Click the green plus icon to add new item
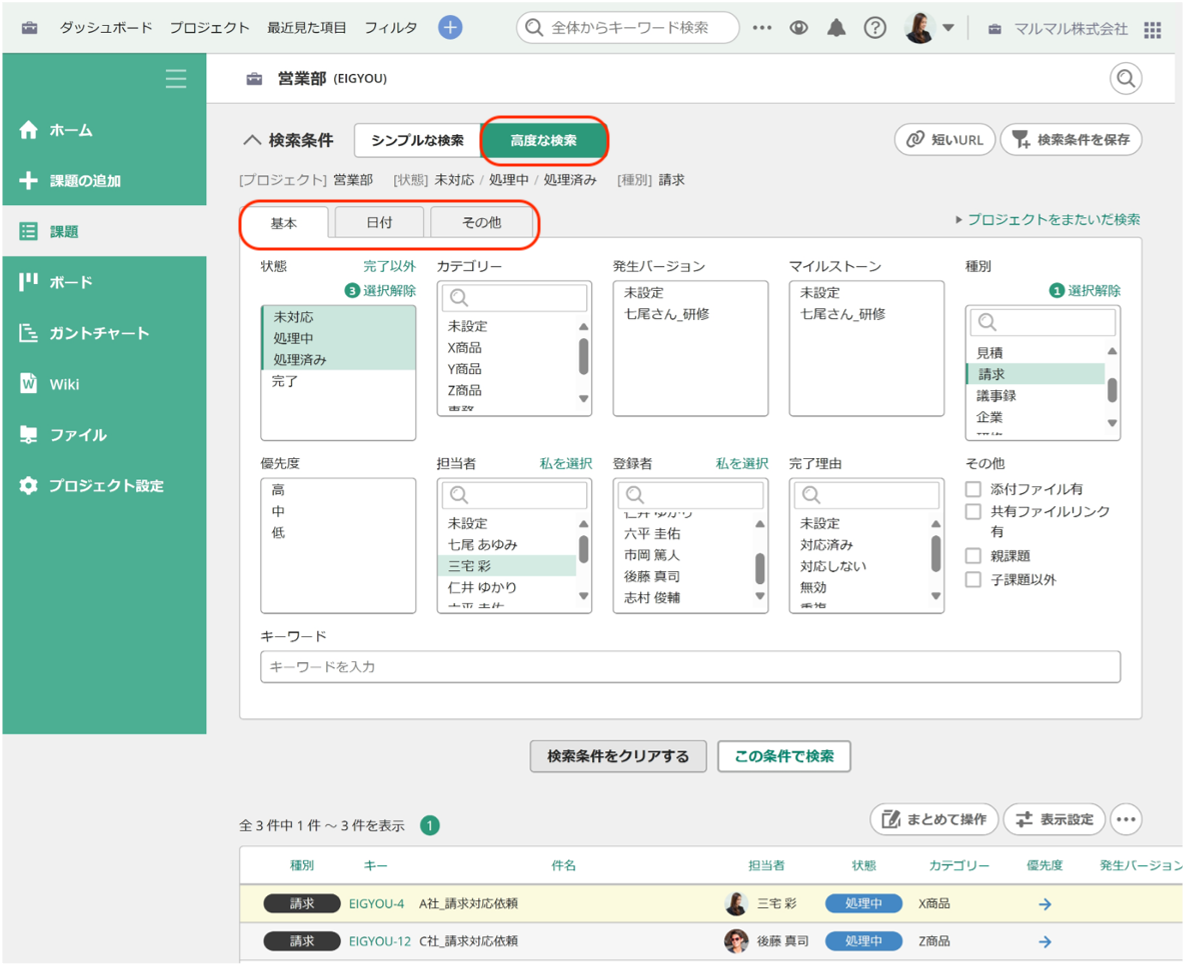This screenshot has height=965, width=1185. click(x=450, y=27)
